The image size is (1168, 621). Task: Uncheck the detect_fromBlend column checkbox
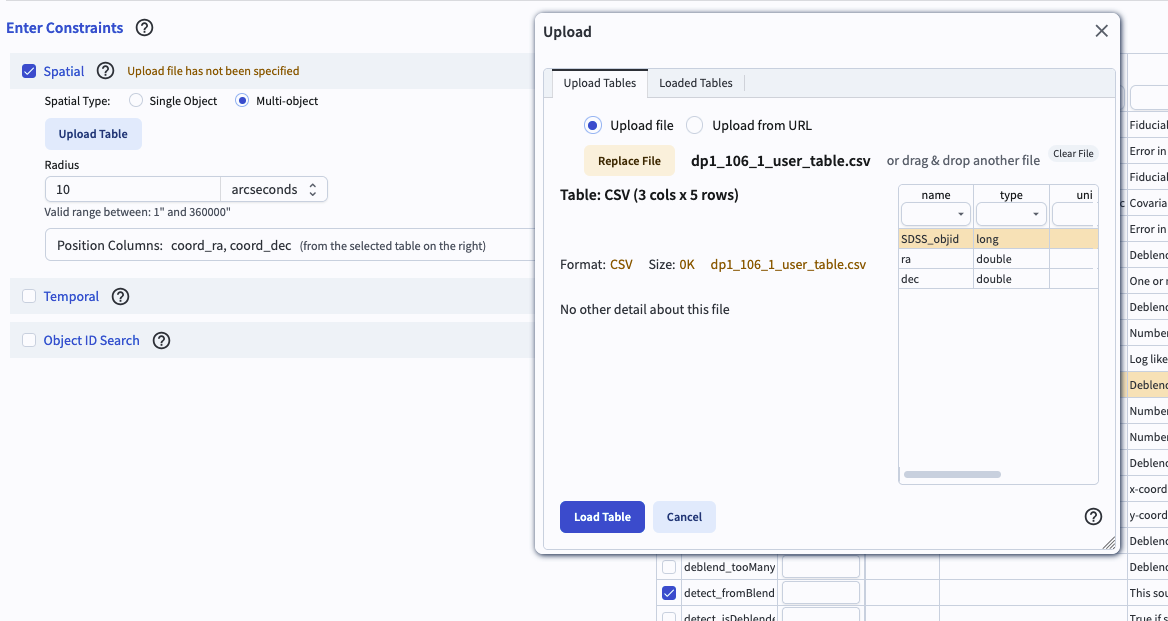point(668,593)
